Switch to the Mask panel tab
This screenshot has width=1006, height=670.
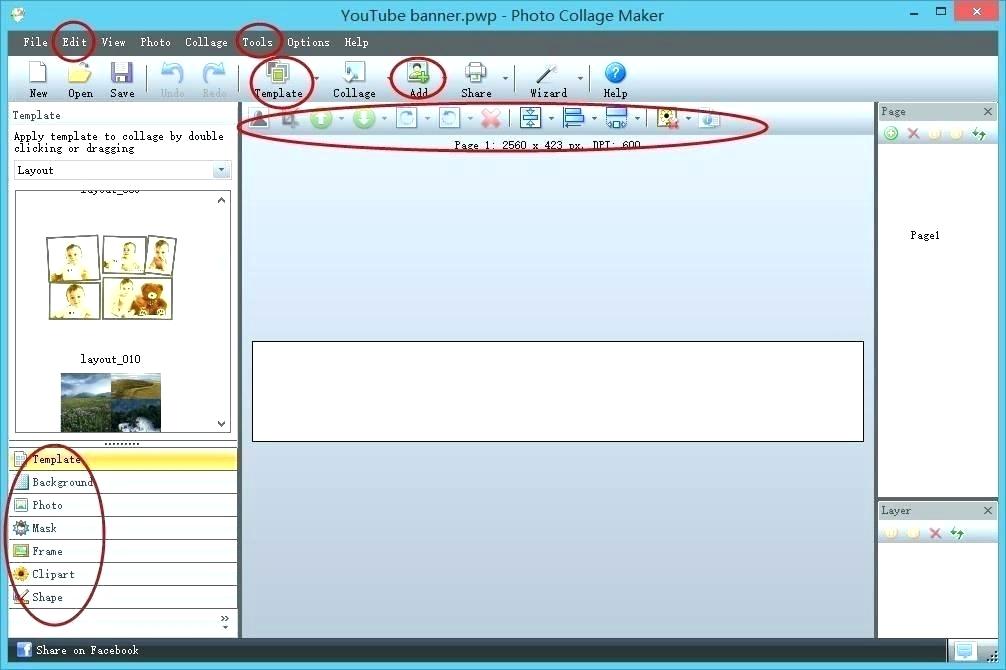pos(123,528)
